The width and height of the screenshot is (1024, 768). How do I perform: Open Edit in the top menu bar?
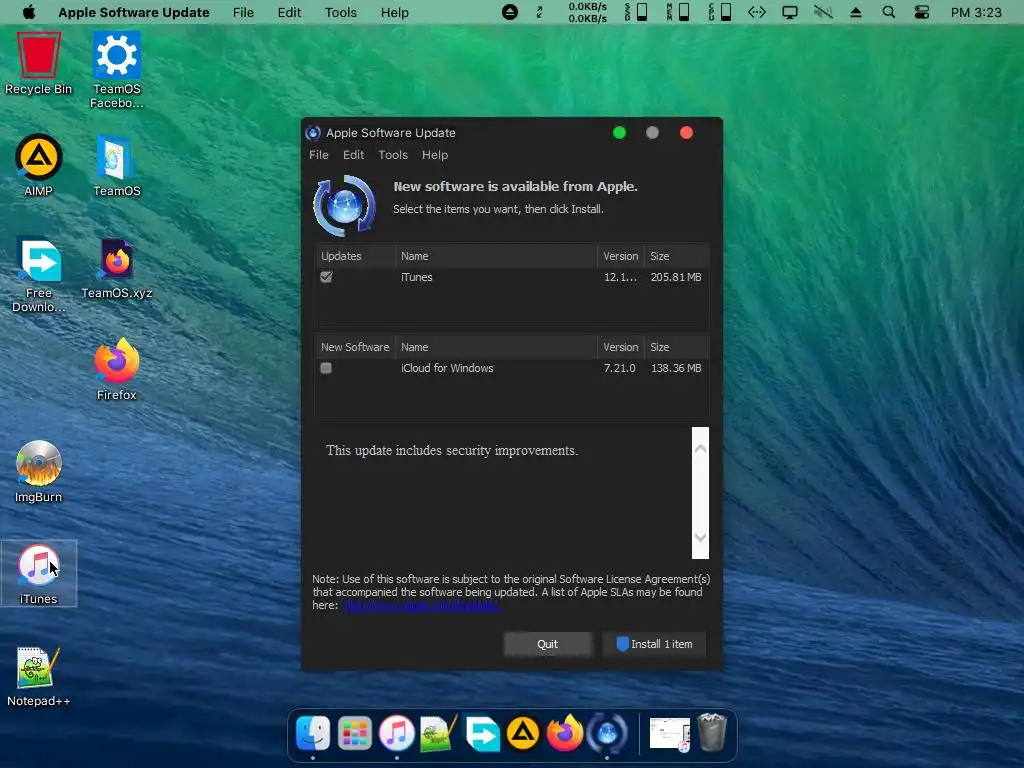point(289,12)
